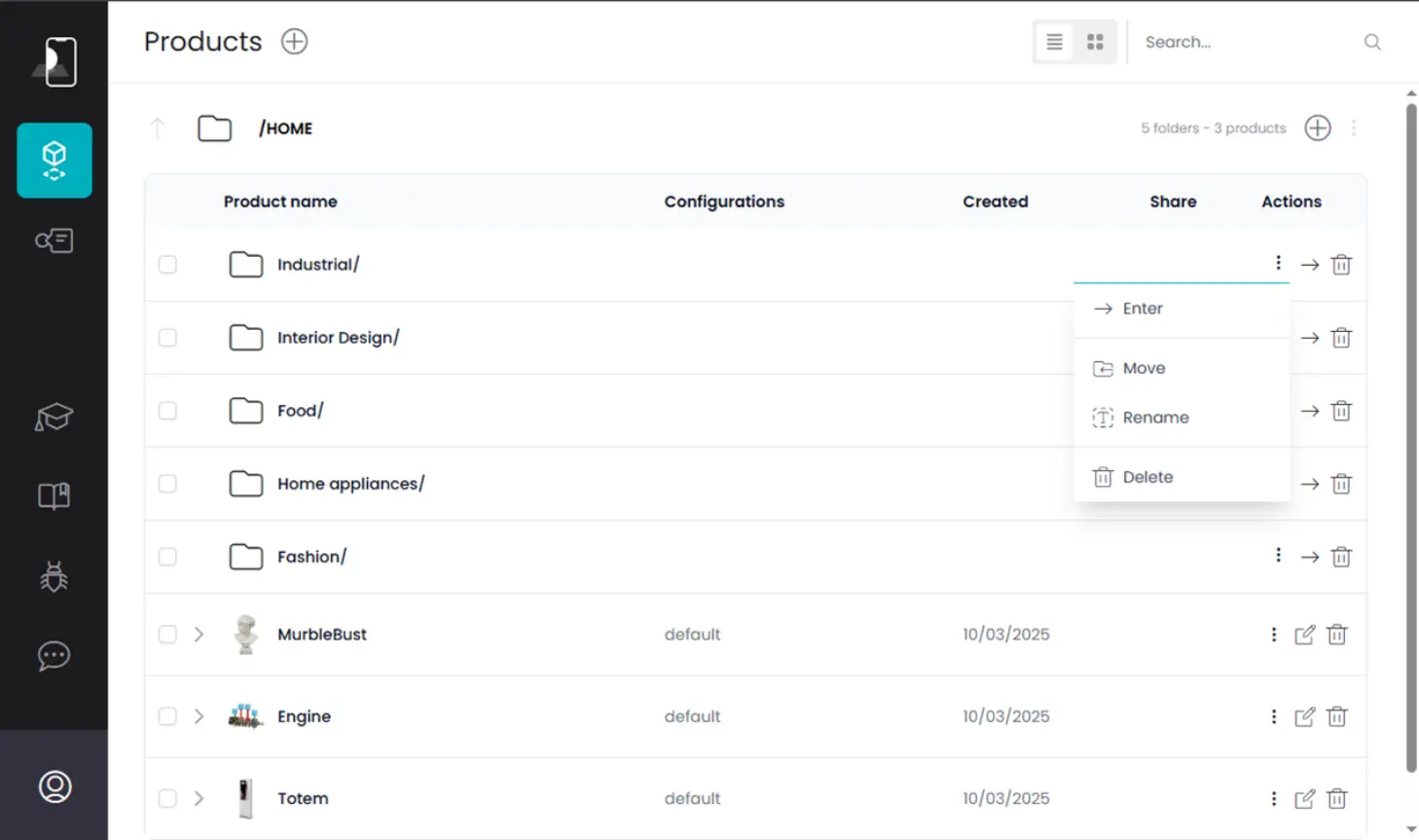Delete the Fashion folder using trash icon
The image size is (1419, 840).
1341,557
